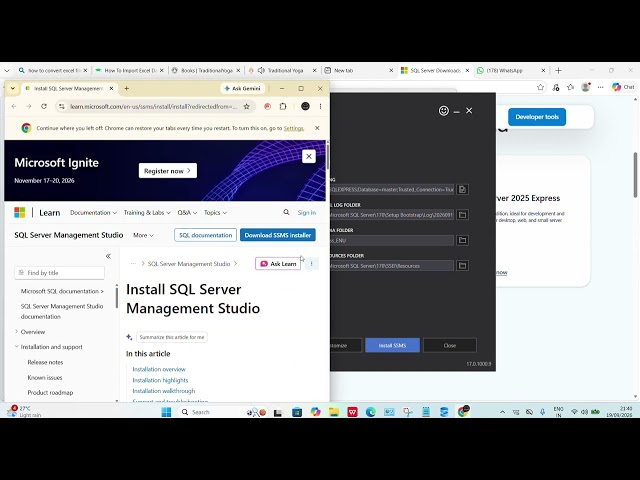This screenshot has height=480, width=640.
Task: Click the smiley feedback icon in installer
Action: (444, 111)
